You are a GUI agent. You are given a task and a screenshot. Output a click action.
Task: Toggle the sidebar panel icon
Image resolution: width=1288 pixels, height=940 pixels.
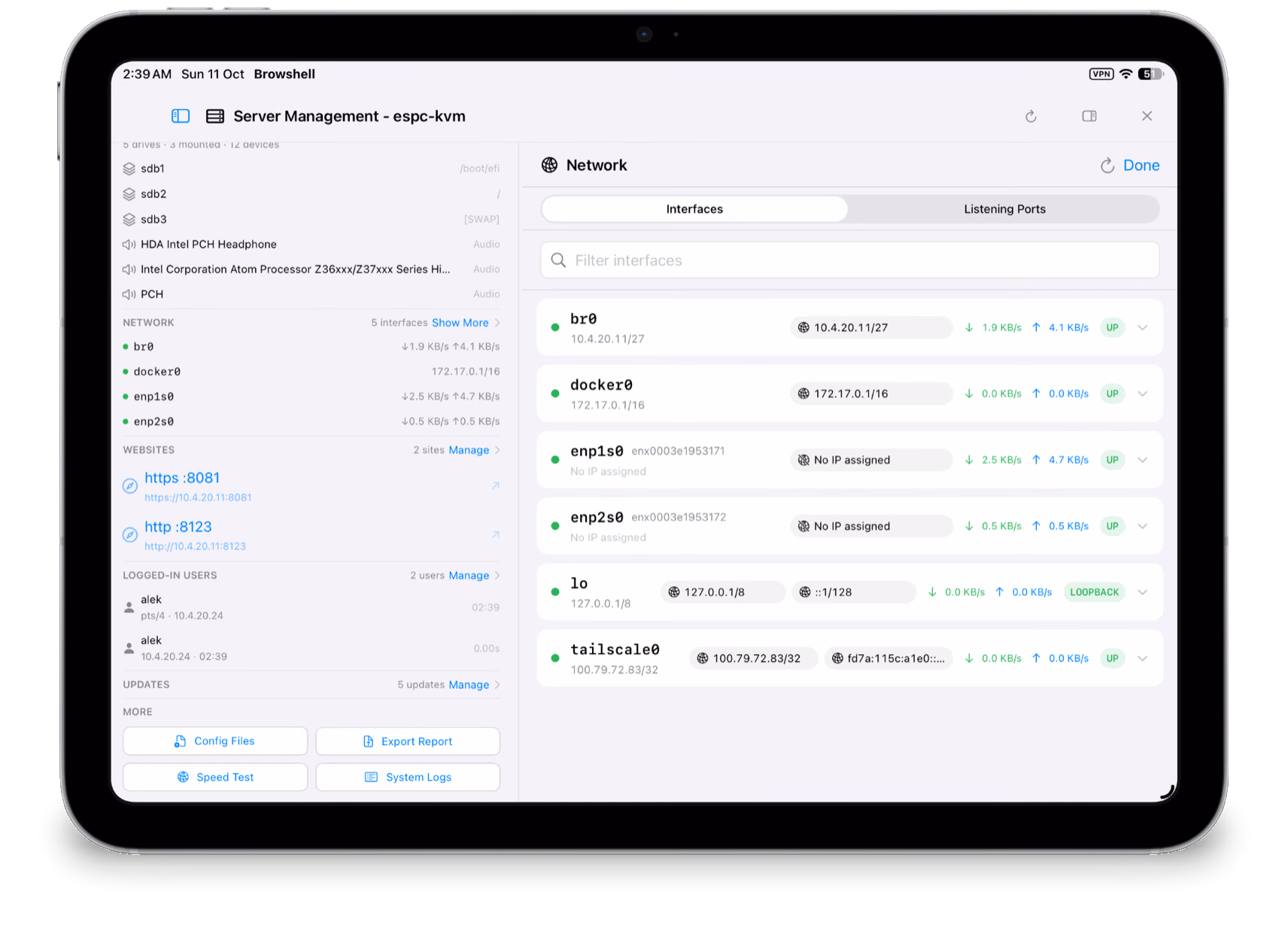[181, 116]
